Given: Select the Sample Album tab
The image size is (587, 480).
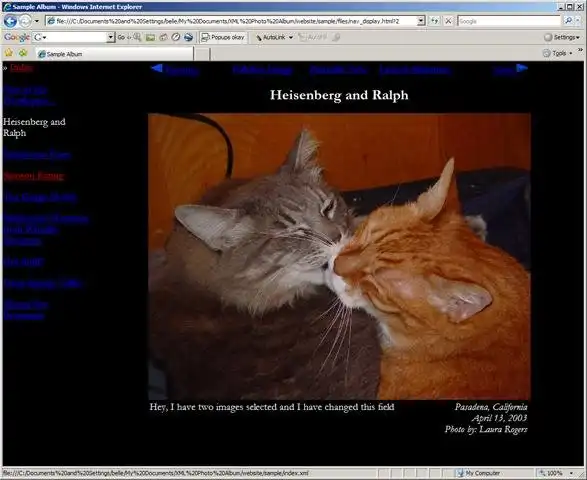Looking at the screenshot, I should tap(114, 54).
